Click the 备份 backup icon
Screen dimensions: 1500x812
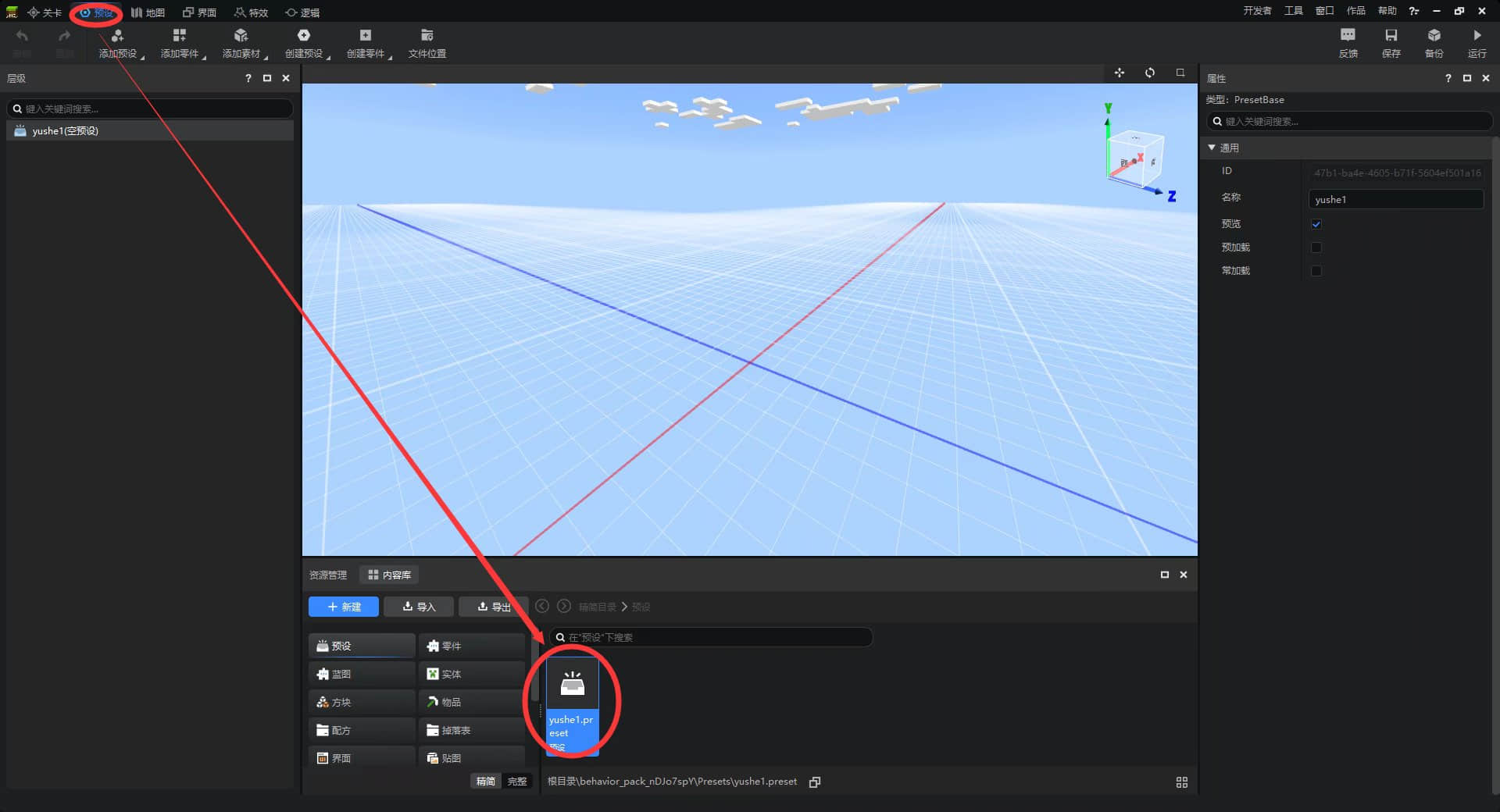[x=1434, y=35]
